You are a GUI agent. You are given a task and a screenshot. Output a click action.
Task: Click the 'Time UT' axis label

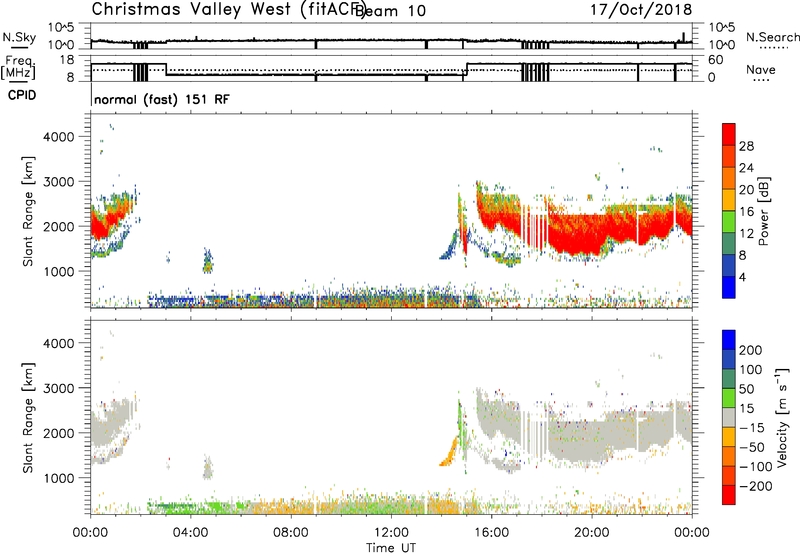(391, 548)
